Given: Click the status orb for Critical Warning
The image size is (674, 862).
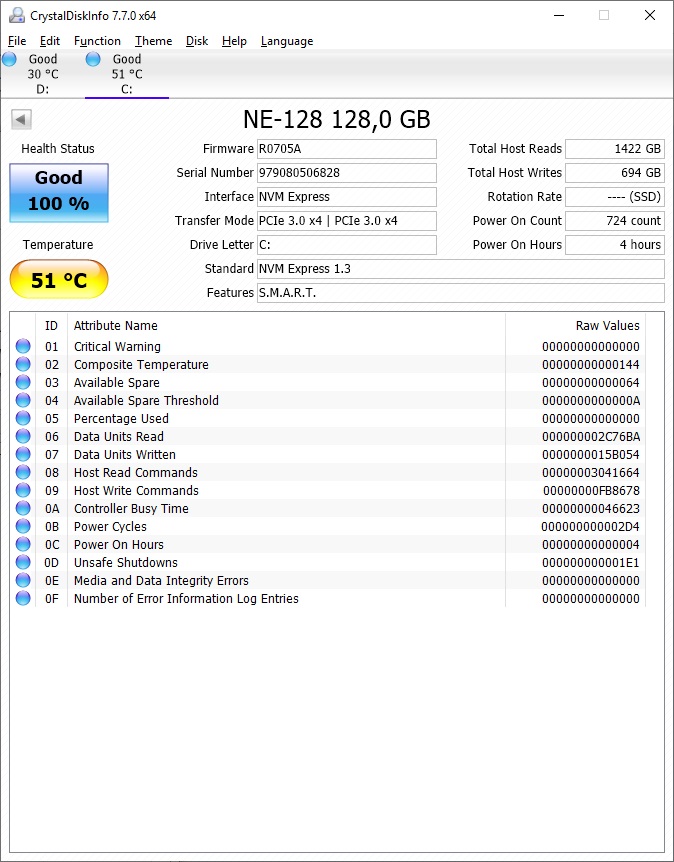Looking at the screenshot, I should [23, 346].
